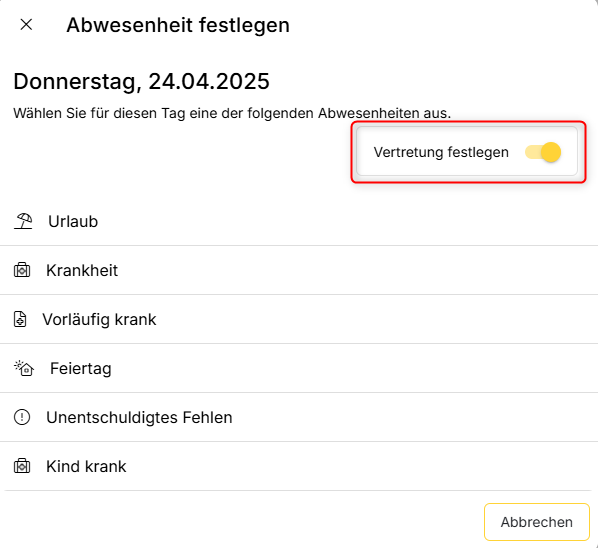Image resolution: width=598 pixels, height=548 pixels.
Task: Click the Abwesenheit festlegen dialog title
Action: click(x=178, y=25)
